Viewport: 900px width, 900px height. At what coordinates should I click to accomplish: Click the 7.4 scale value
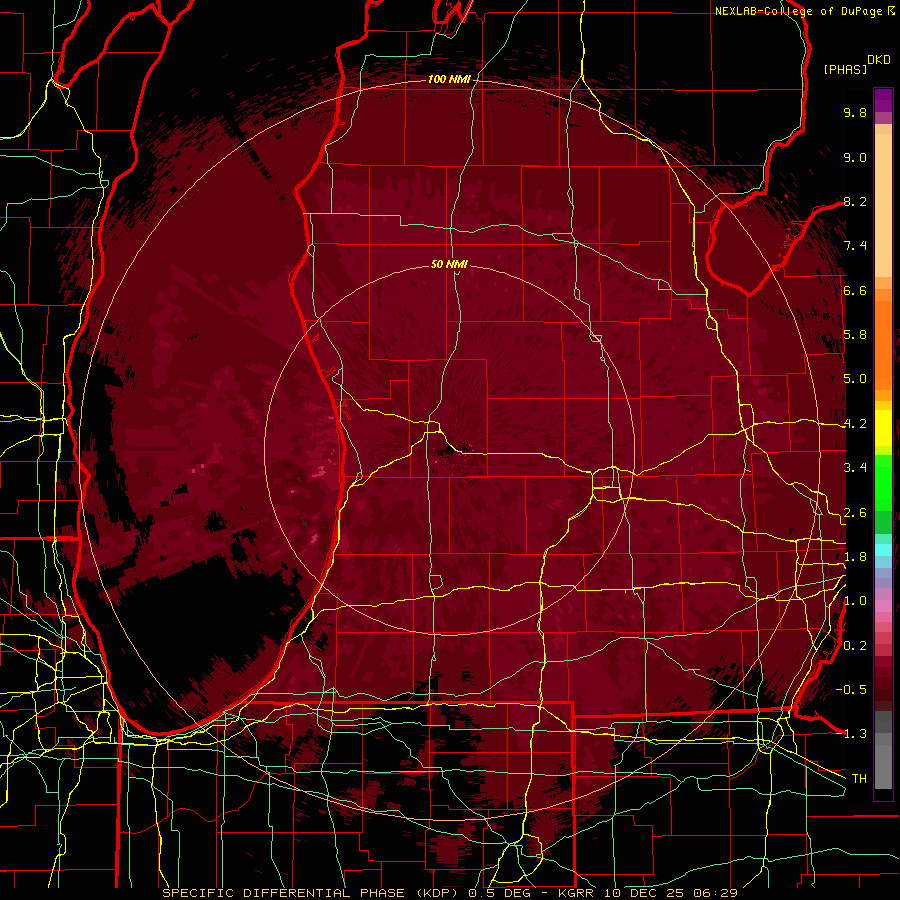[855, 246]
